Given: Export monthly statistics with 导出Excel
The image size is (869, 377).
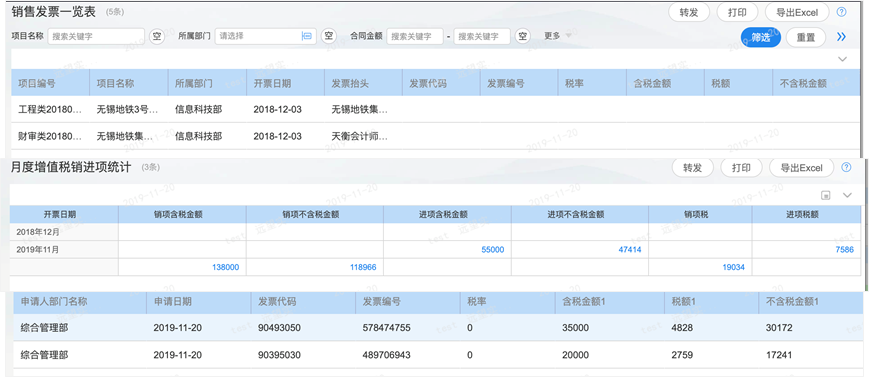Looking at the screenshot, I should click(801, 167).
